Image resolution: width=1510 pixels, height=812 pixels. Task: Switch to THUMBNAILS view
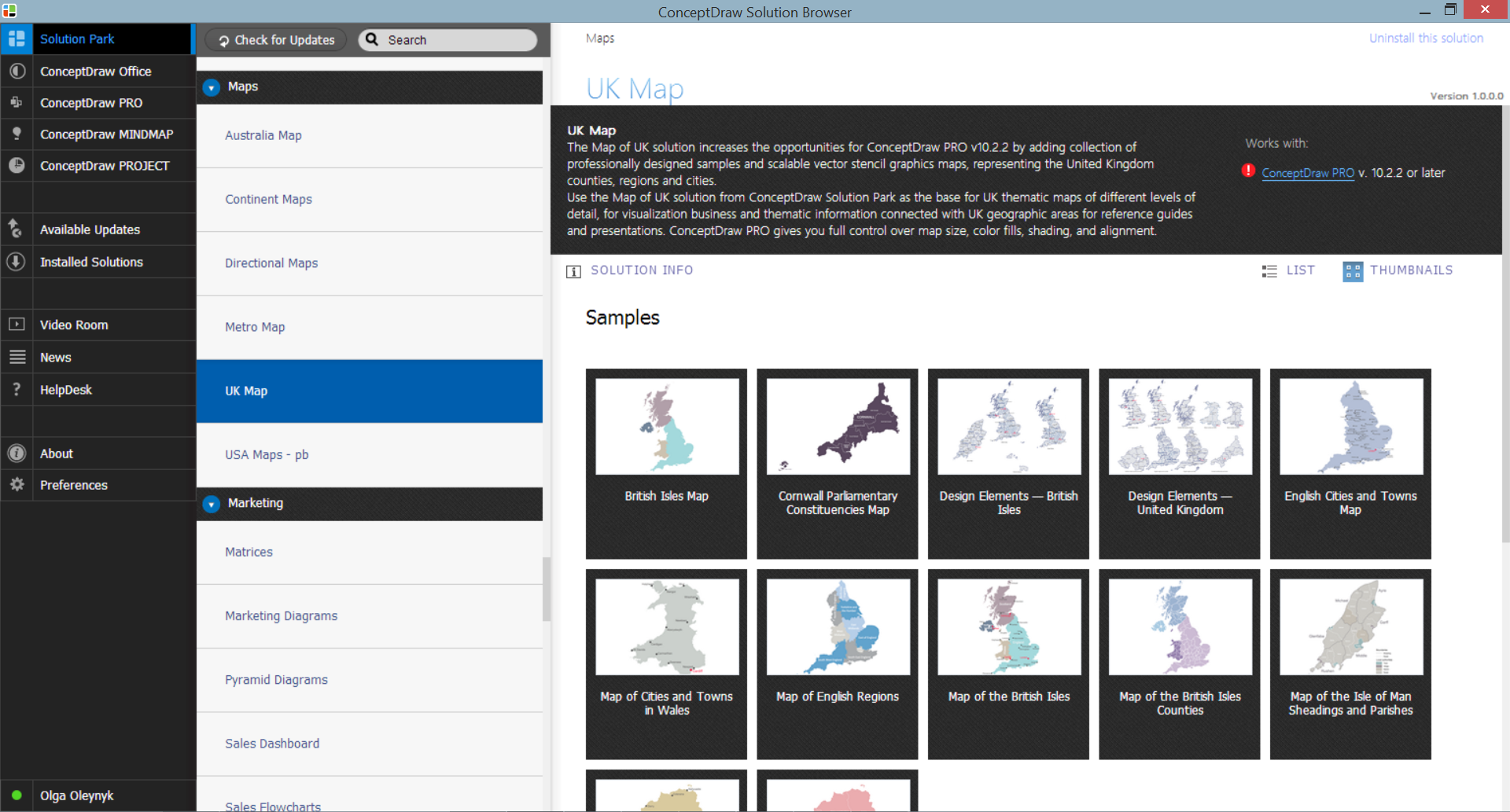(x=1398, y=271)
